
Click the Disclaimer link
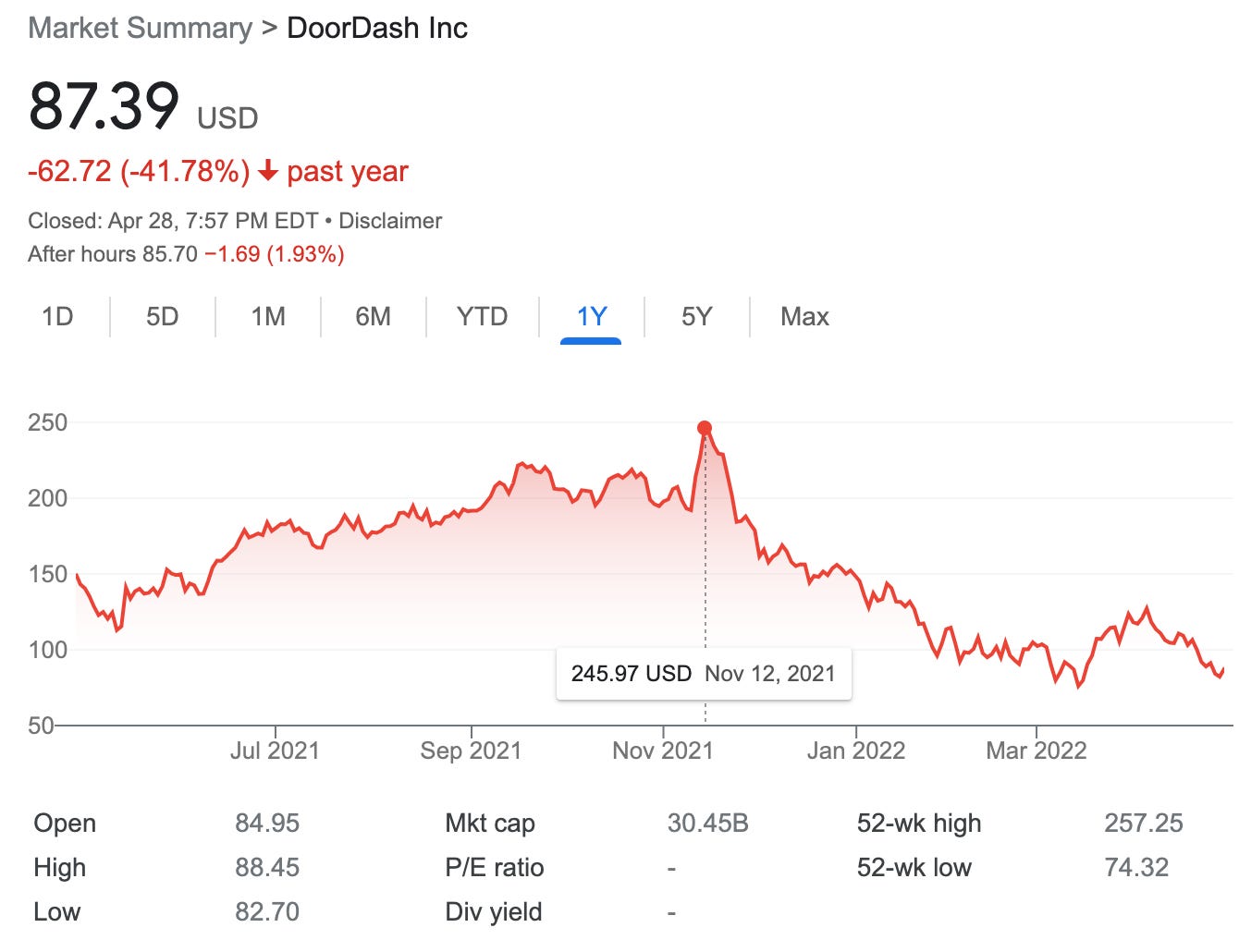390,221
